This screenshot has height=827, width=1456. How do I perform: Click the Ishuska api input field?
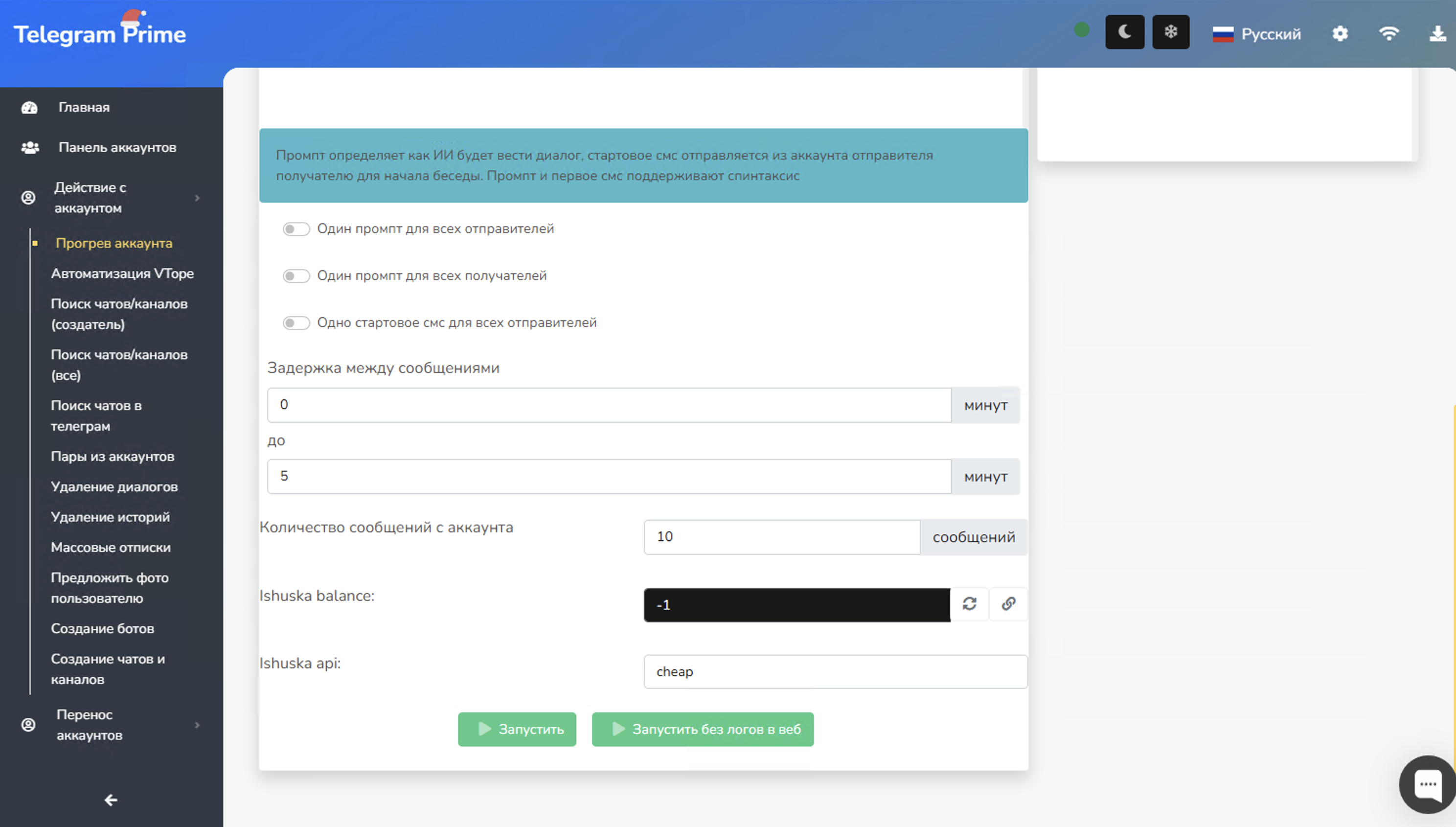pyautogui.click(x=835, y=672)
